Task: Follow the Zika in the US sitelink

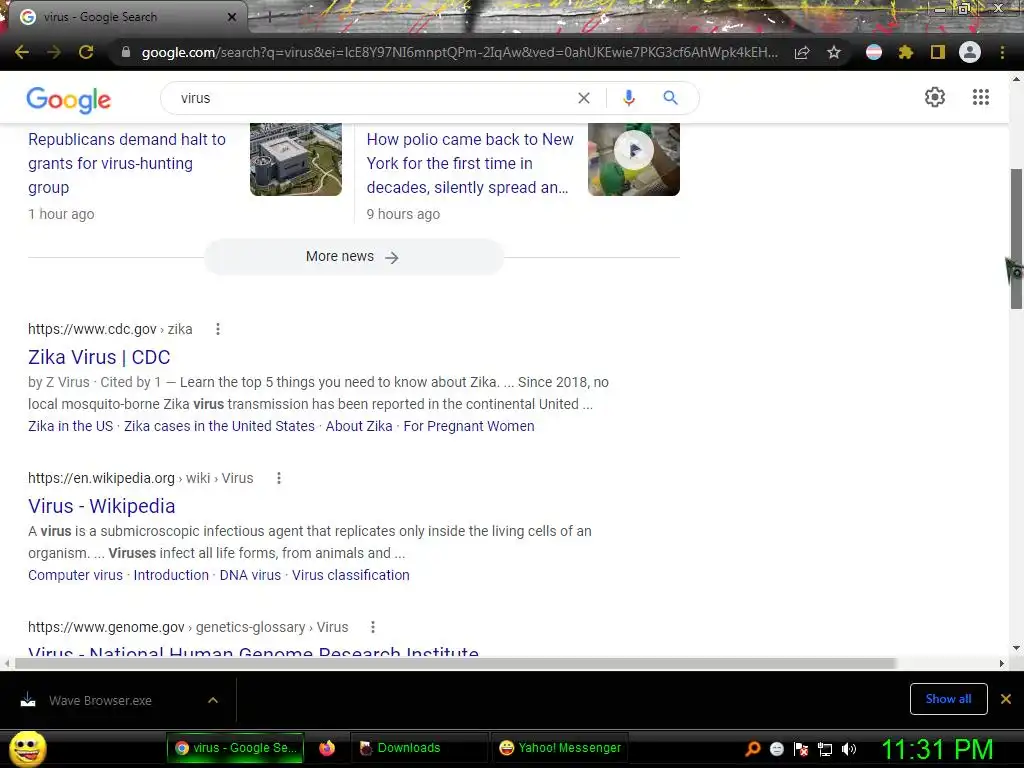Action: [71, 426]
